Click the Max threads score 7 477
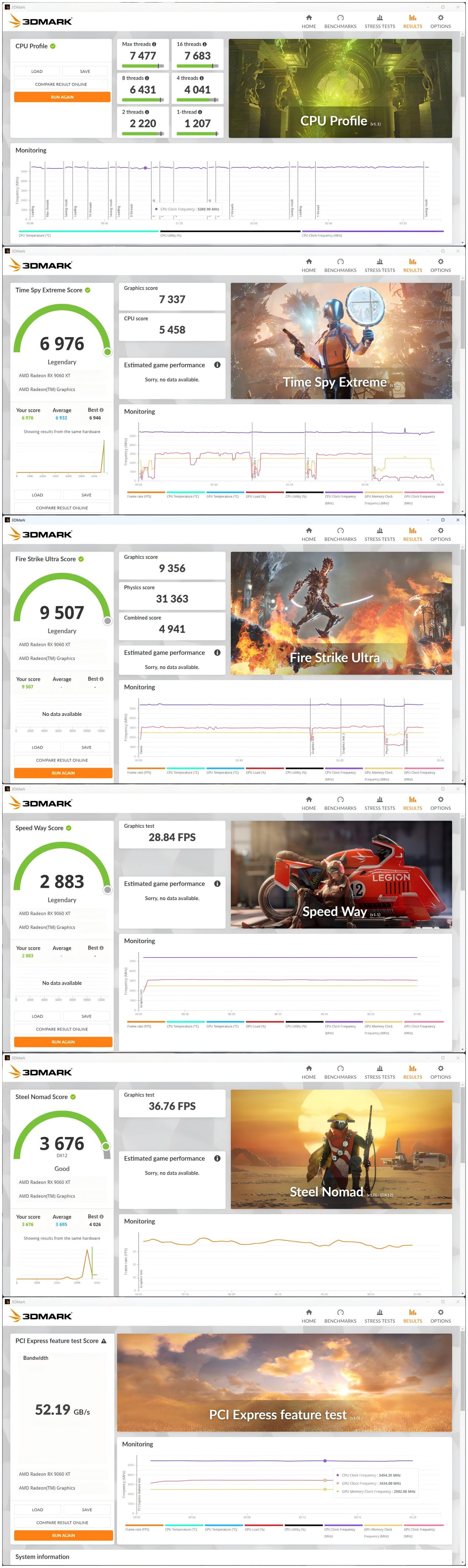This screenshot has width=468, height=1568. tap(143, 56)
